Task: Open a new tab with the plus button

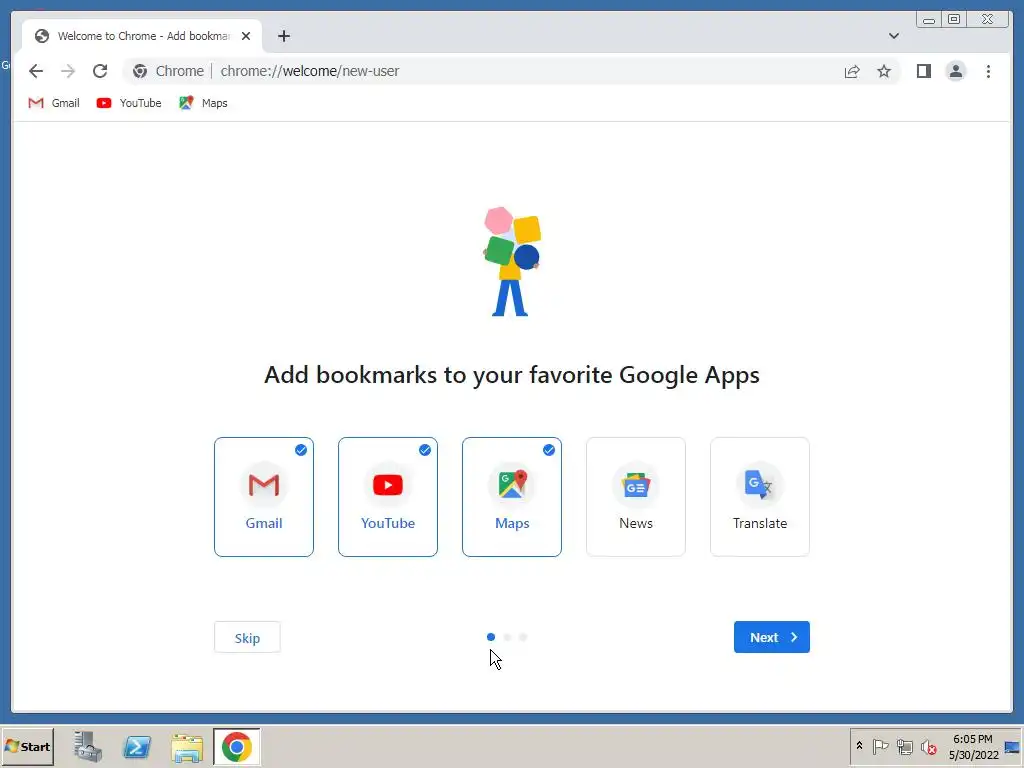Action: 283,36
